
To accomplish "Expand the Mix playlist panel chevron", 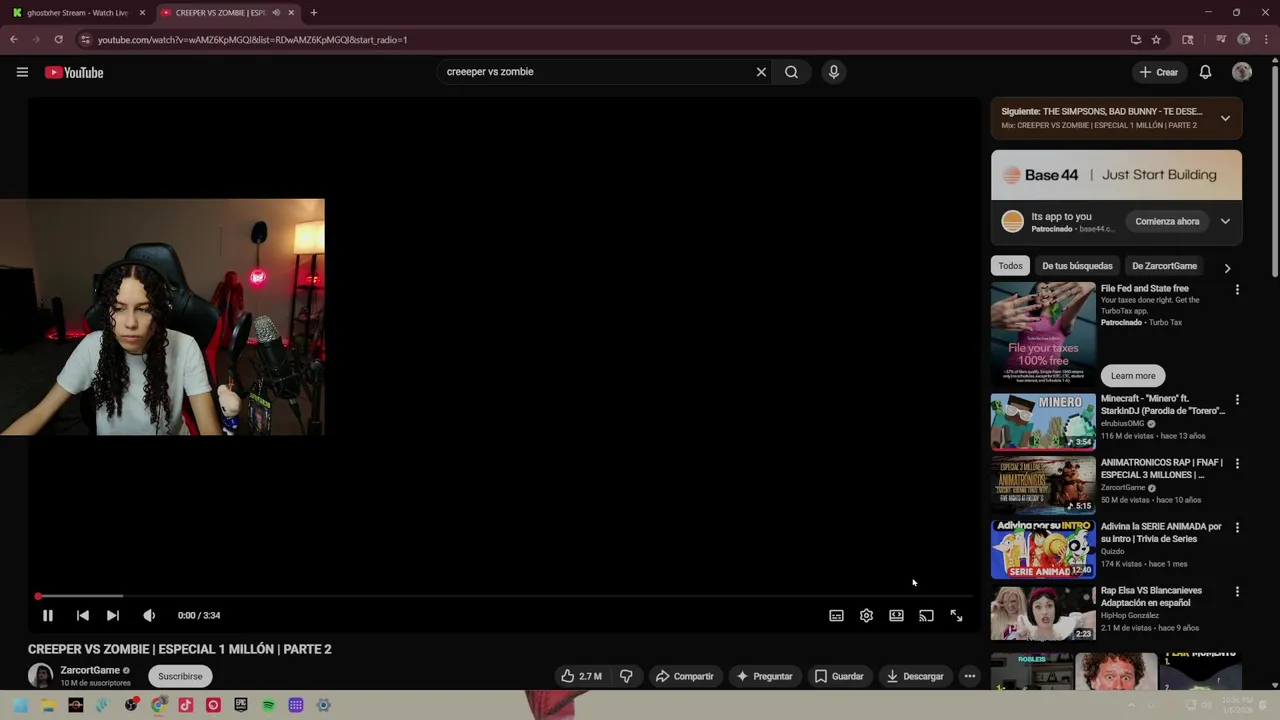I will click(x=1225, y=118).
